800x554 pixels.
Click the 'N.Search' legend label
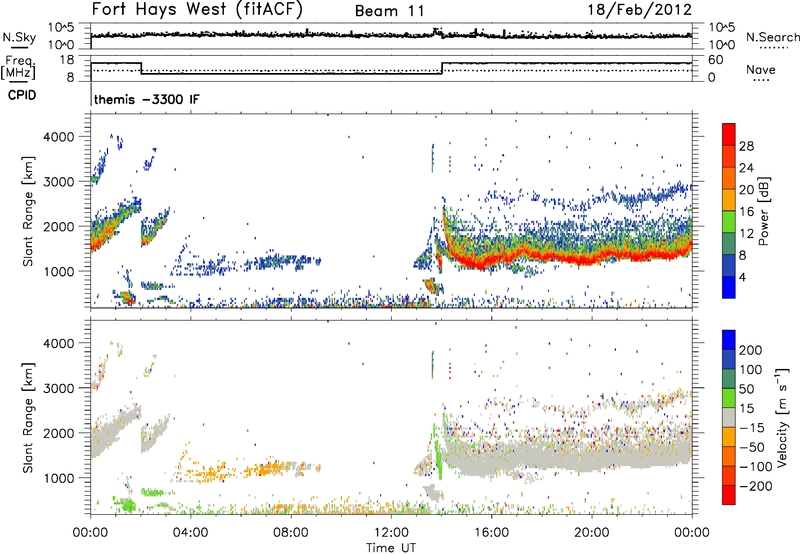coord(772,37)
